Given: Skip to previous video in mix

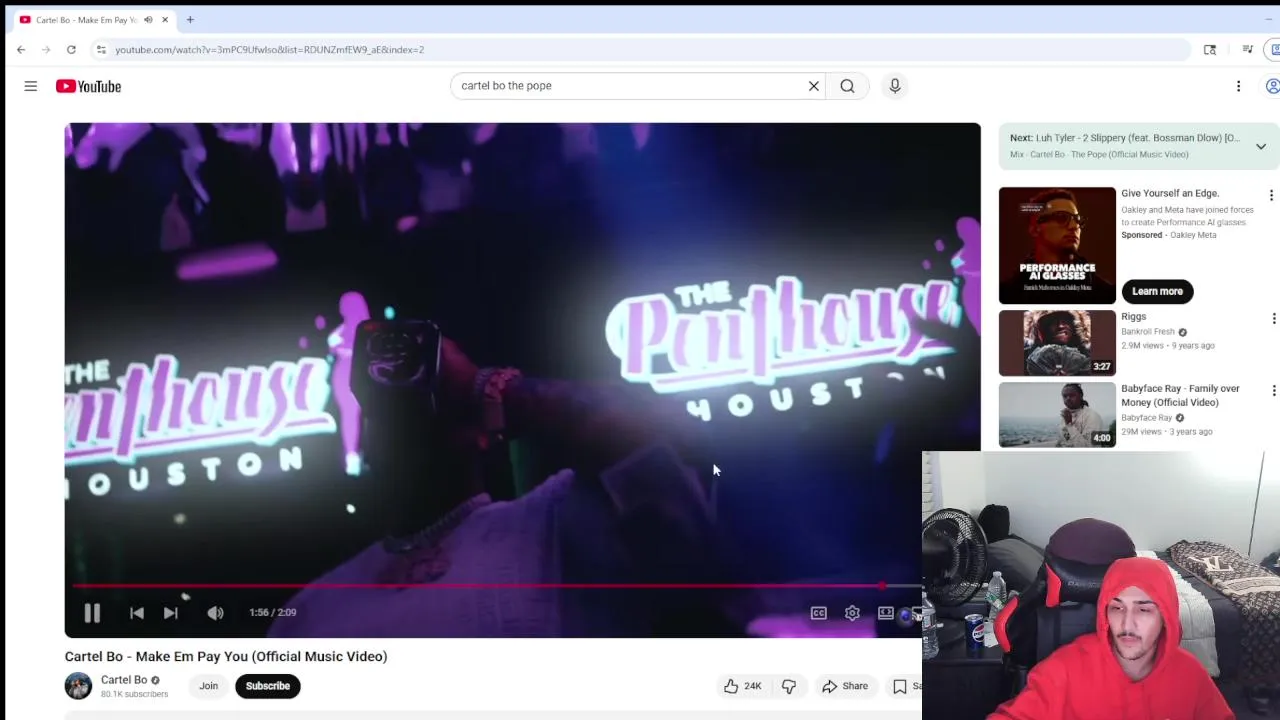Looking at the screenshot, I should pos(137,613).
